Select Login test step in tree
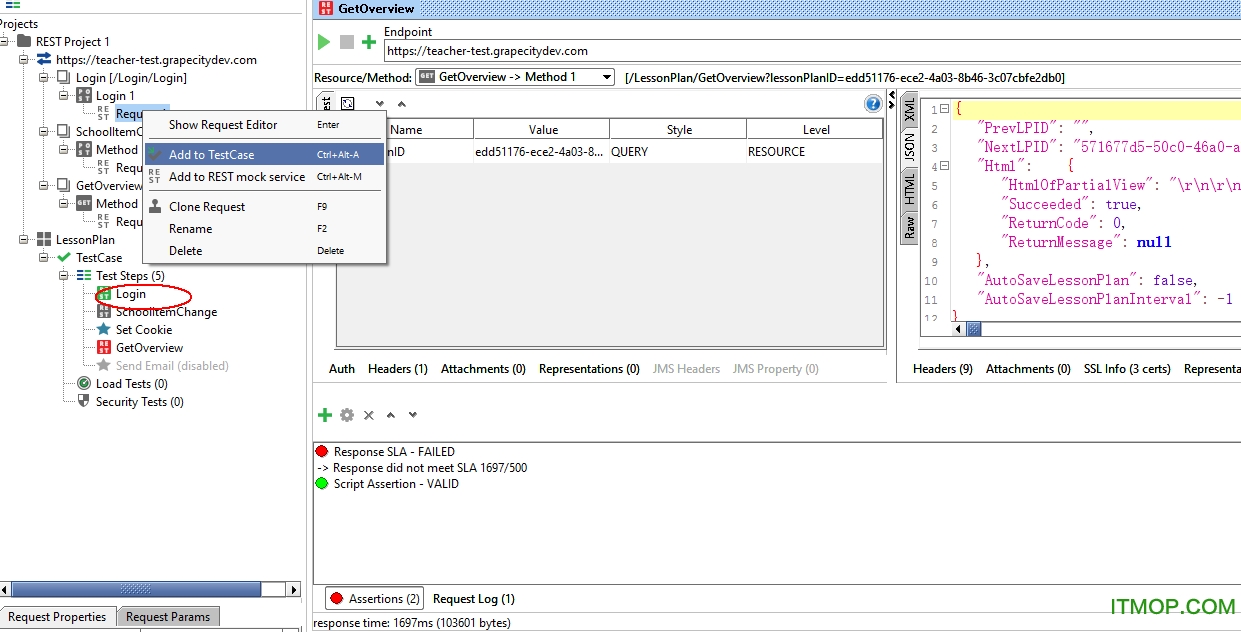The width and height of the screenshot is (1241, 632). click(x=131, y=294)
